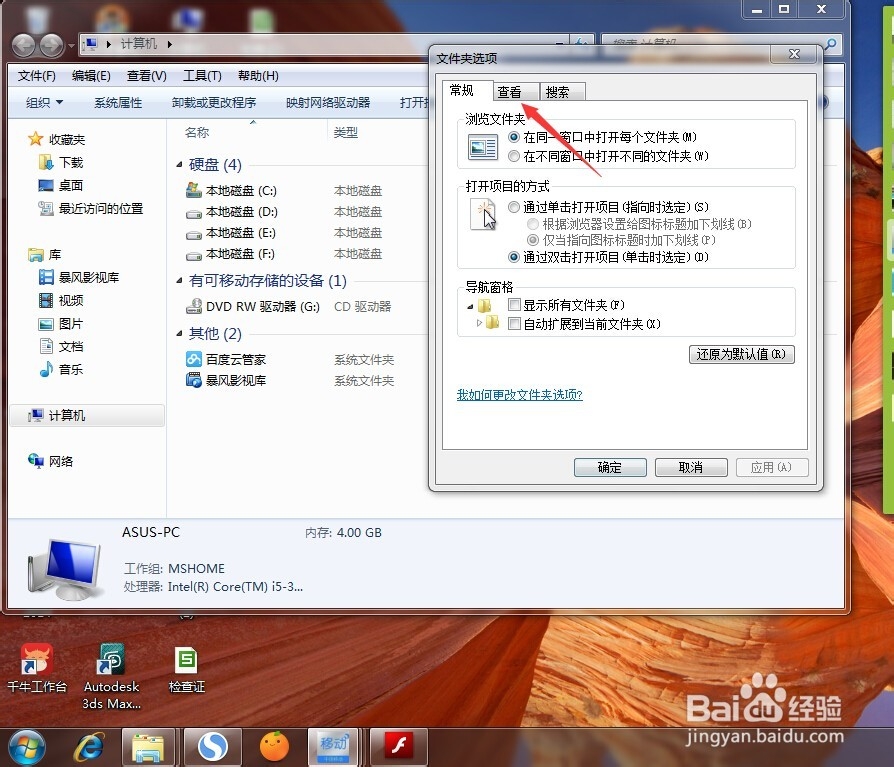Click the Forward navigation arrow in Explorer
This screenshot has height=767, width=894.
52,45
